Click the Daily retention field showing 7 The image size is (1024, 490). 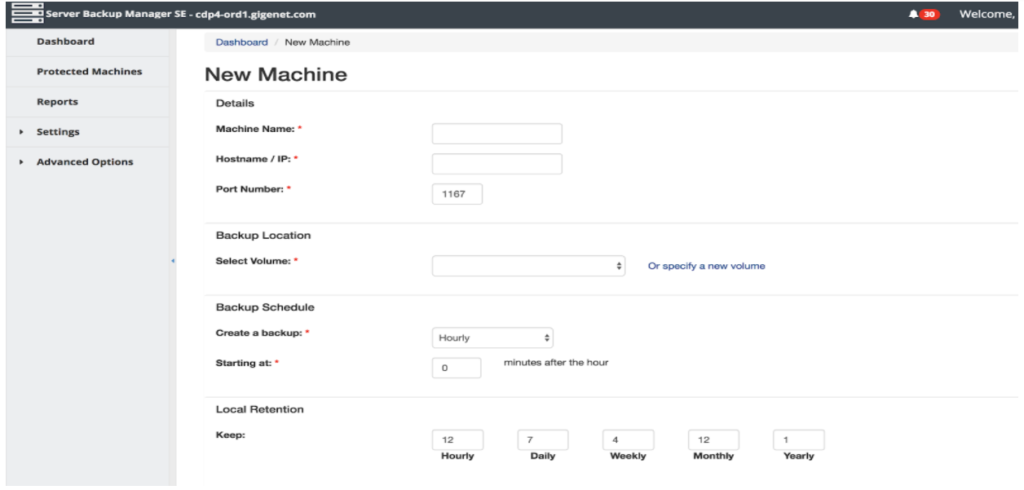543,440
